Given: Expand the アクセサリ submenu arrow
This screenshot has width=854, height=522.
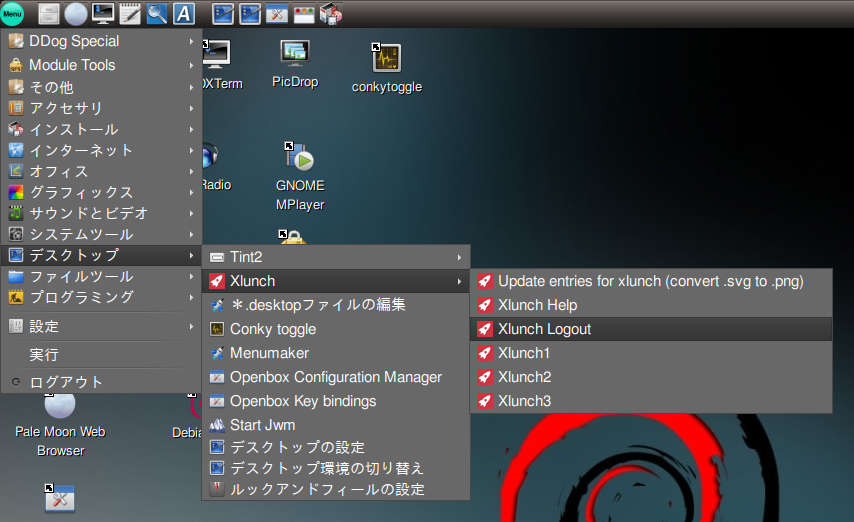Looking at the screenshot, I should pos(191,108).
